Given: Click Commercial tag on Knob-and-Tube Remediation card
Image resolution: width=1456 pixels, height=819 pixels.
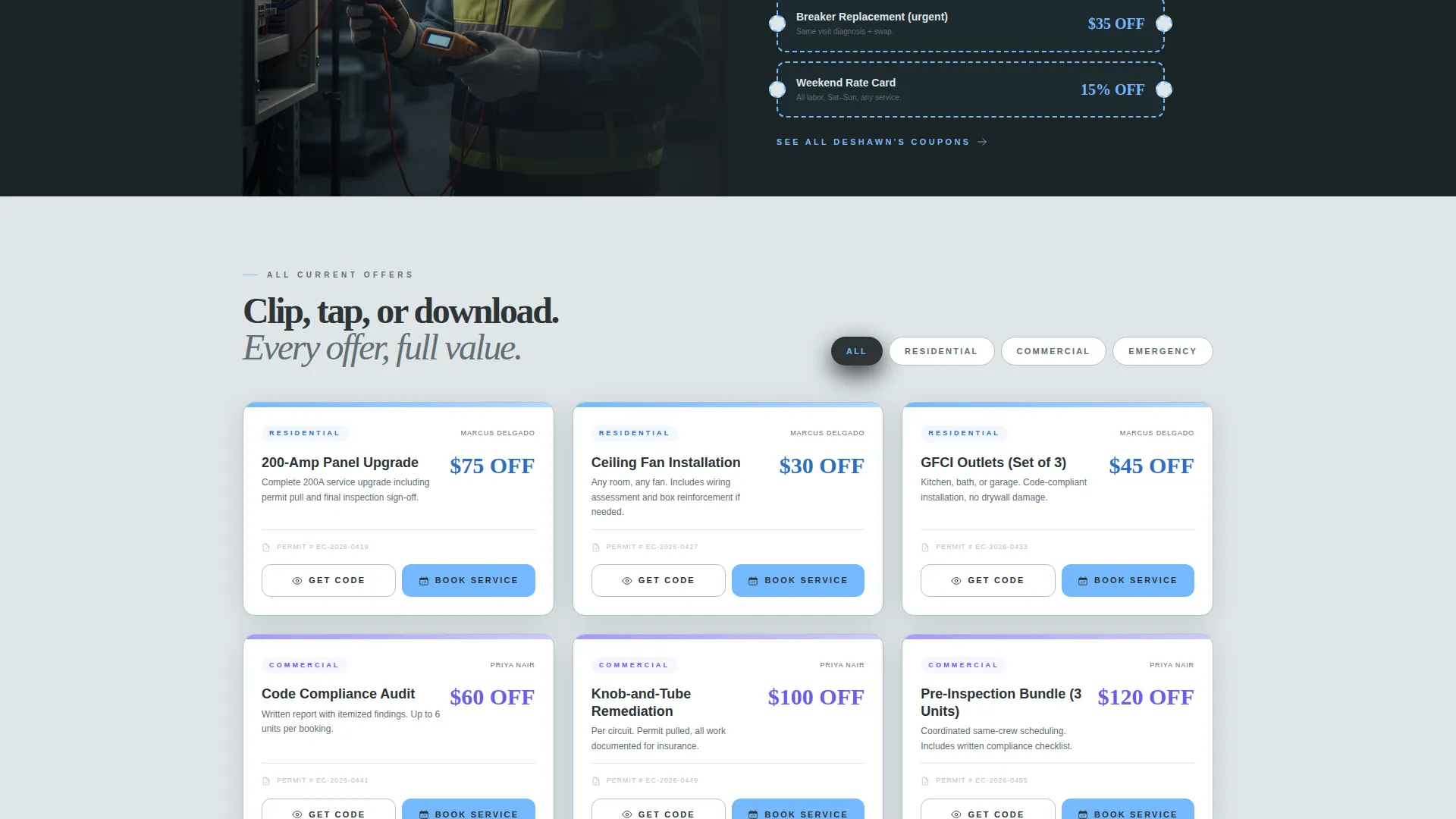Looking at the screenshot, I should pos(634,665).
